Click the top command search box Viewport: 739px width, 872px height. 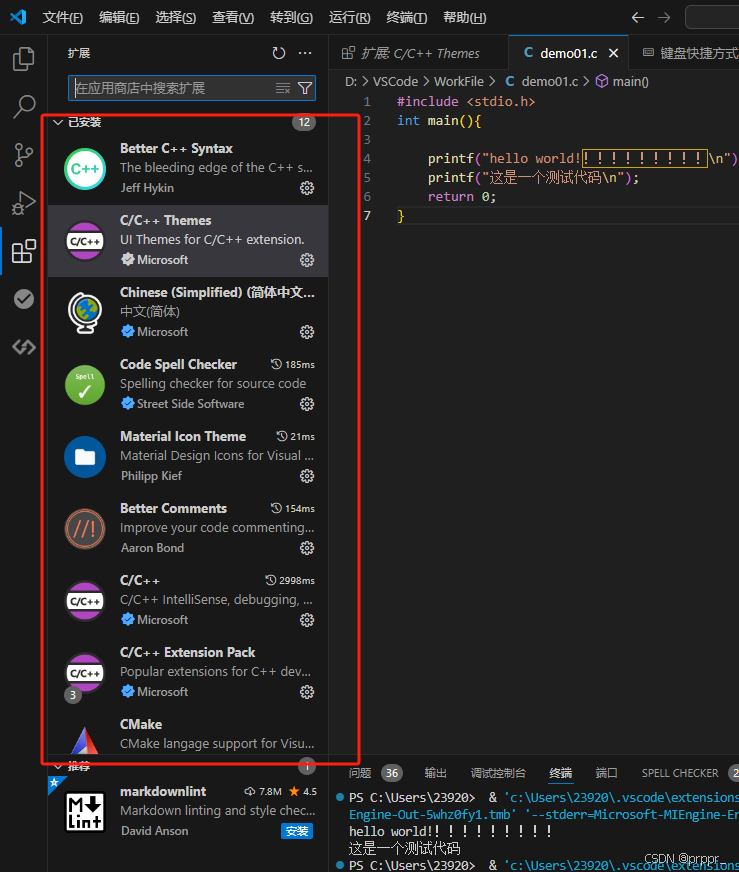coord(712,17)
